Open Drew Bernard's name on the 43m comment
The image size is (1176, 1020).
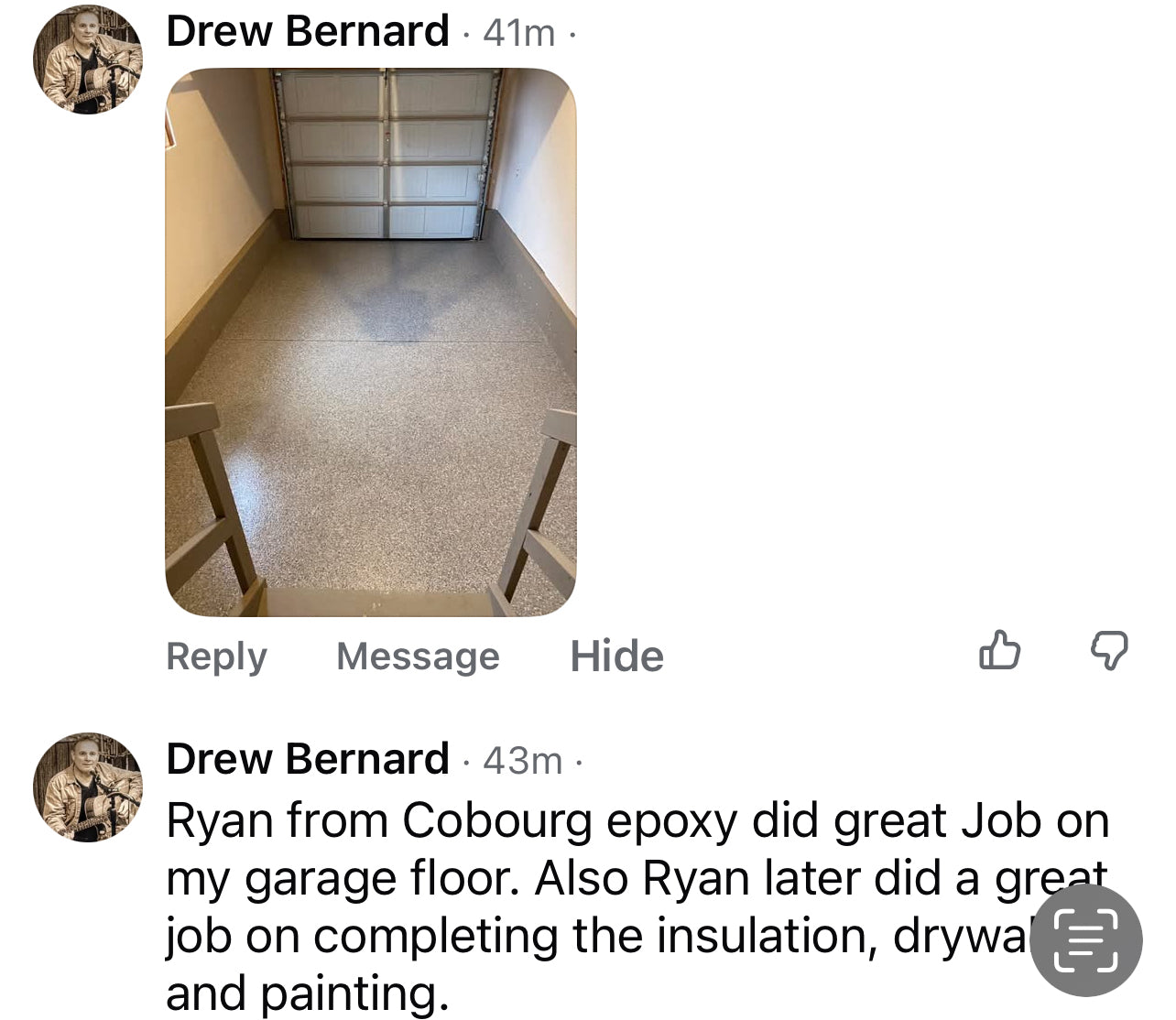(308, 759)
